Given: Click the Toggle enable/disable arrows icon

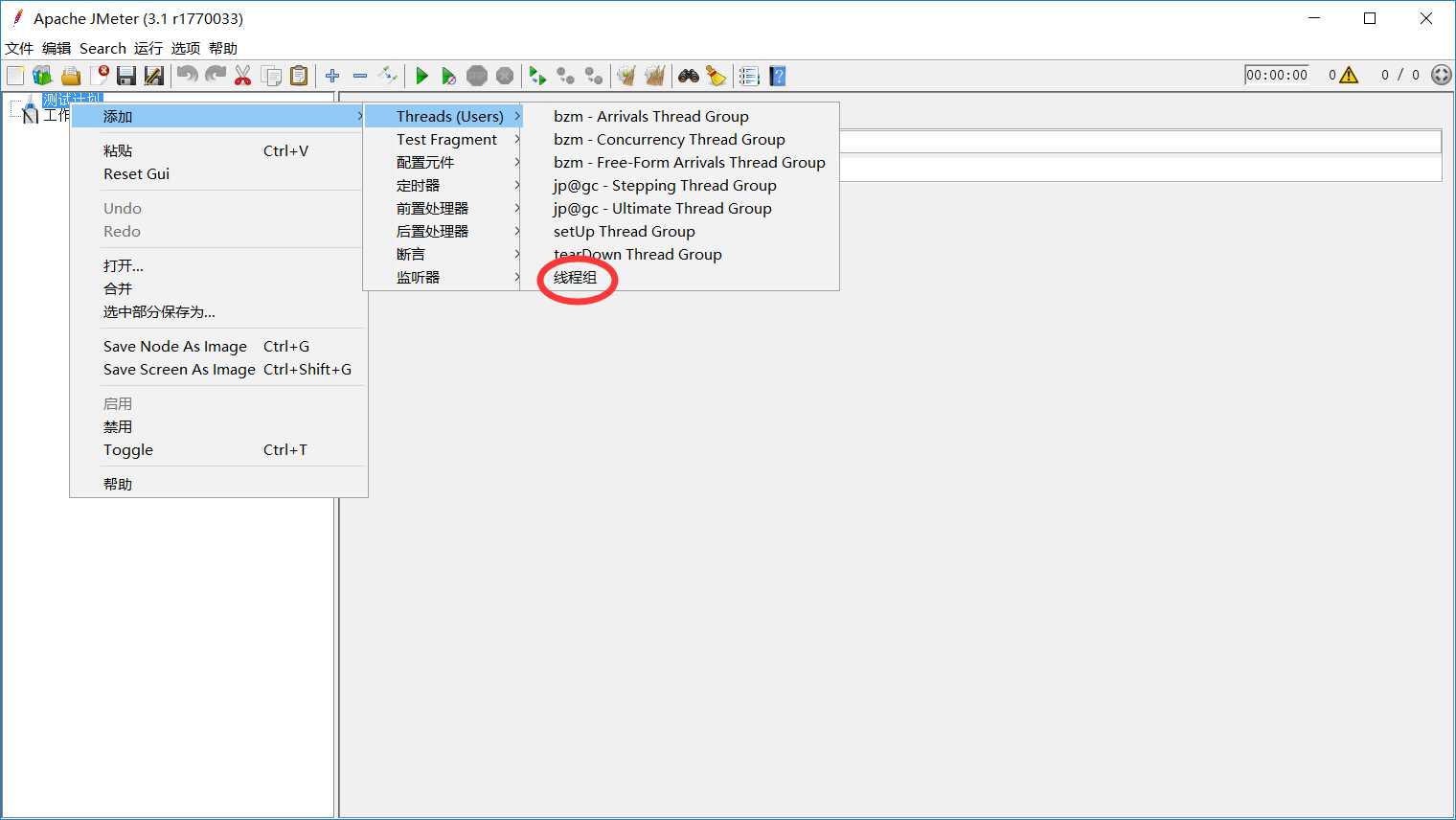Looking at the screenshot, I should point(388,76).
